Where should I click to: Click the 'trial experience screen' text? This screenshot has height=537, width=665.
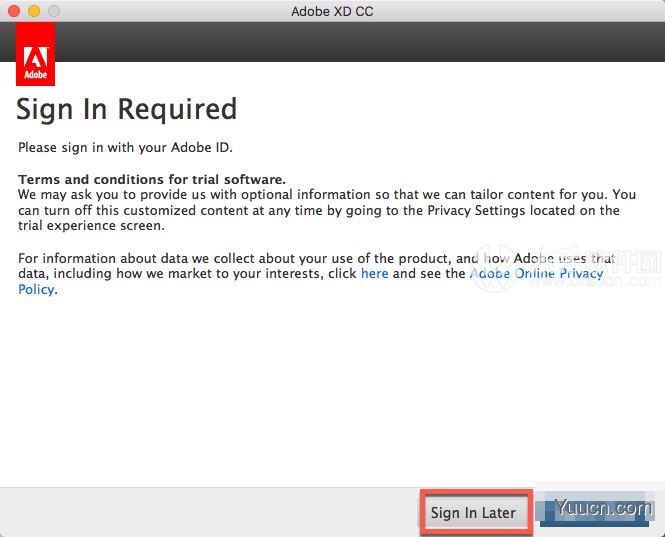pos(91,226)
